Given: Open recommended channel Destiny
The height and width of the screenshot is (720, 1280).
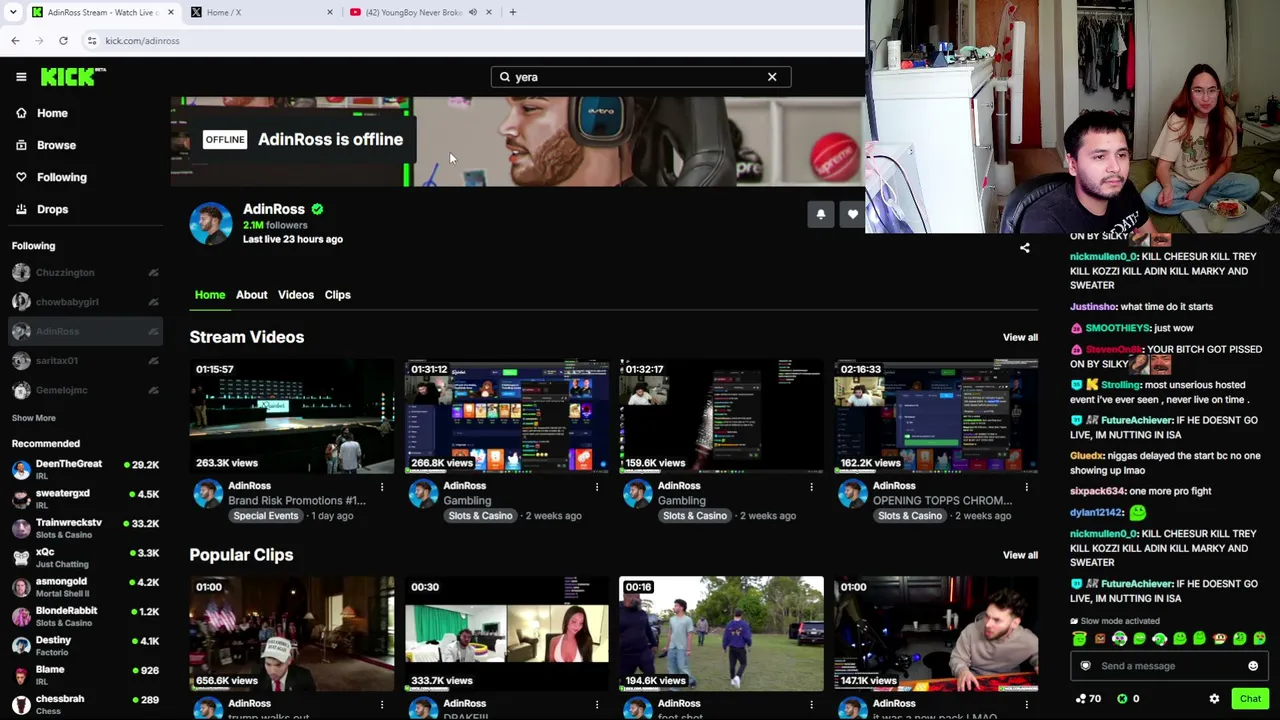Looking at the screenshot, I should coord(86,646).
